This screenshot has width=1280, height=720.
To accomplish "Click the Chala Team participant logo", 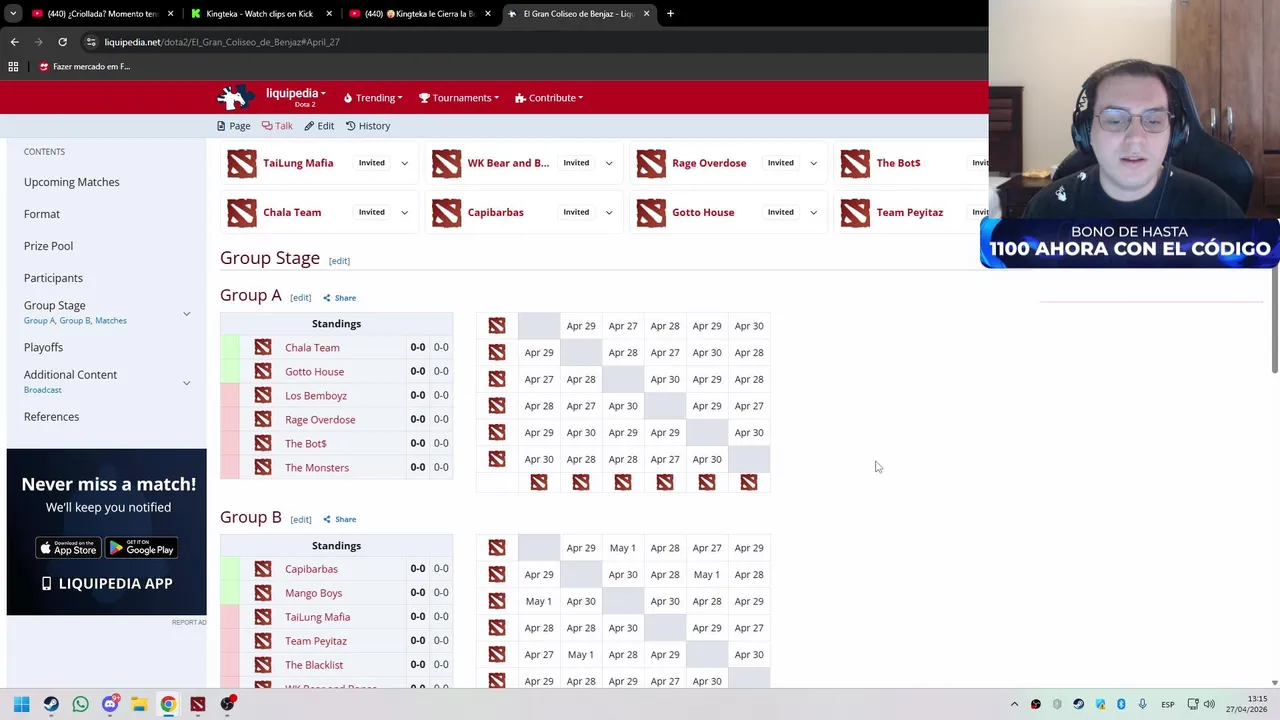I will pyautogui.click(x=242, y=212).
